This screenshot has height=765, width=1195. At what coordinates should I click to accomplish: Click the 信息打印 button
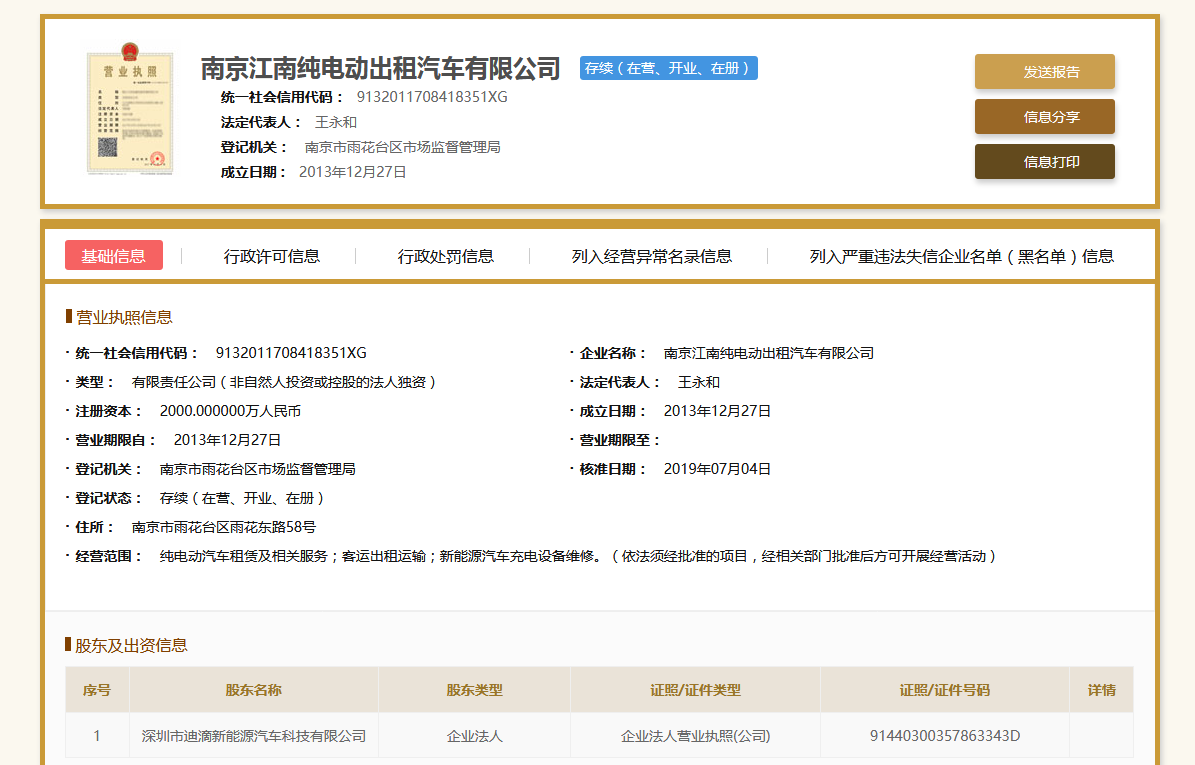[x=1044, y=162]
